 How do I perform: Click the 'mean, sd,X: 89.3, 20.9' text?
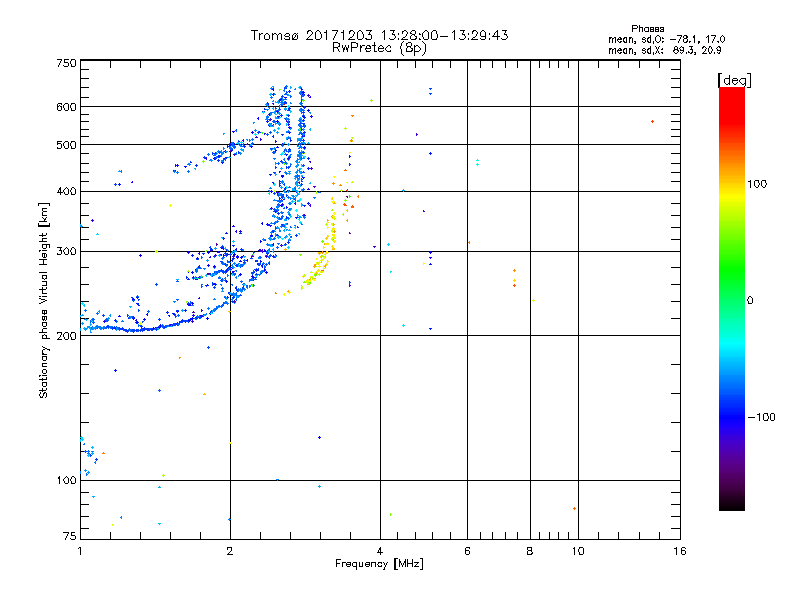click(x=664, y=50)
